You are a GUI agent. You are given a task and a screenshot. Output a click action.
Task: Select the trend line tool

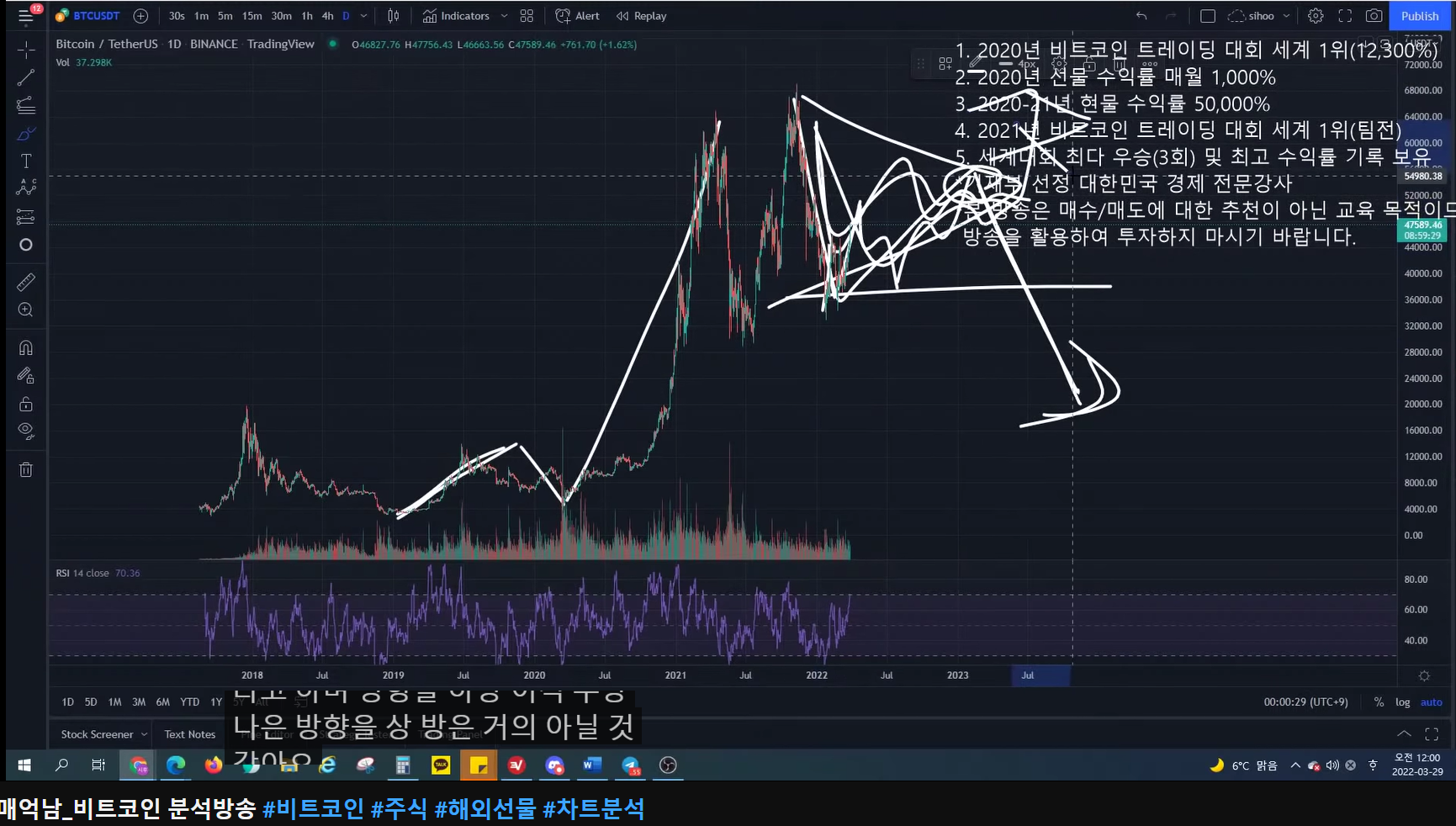tap(26, 77)
